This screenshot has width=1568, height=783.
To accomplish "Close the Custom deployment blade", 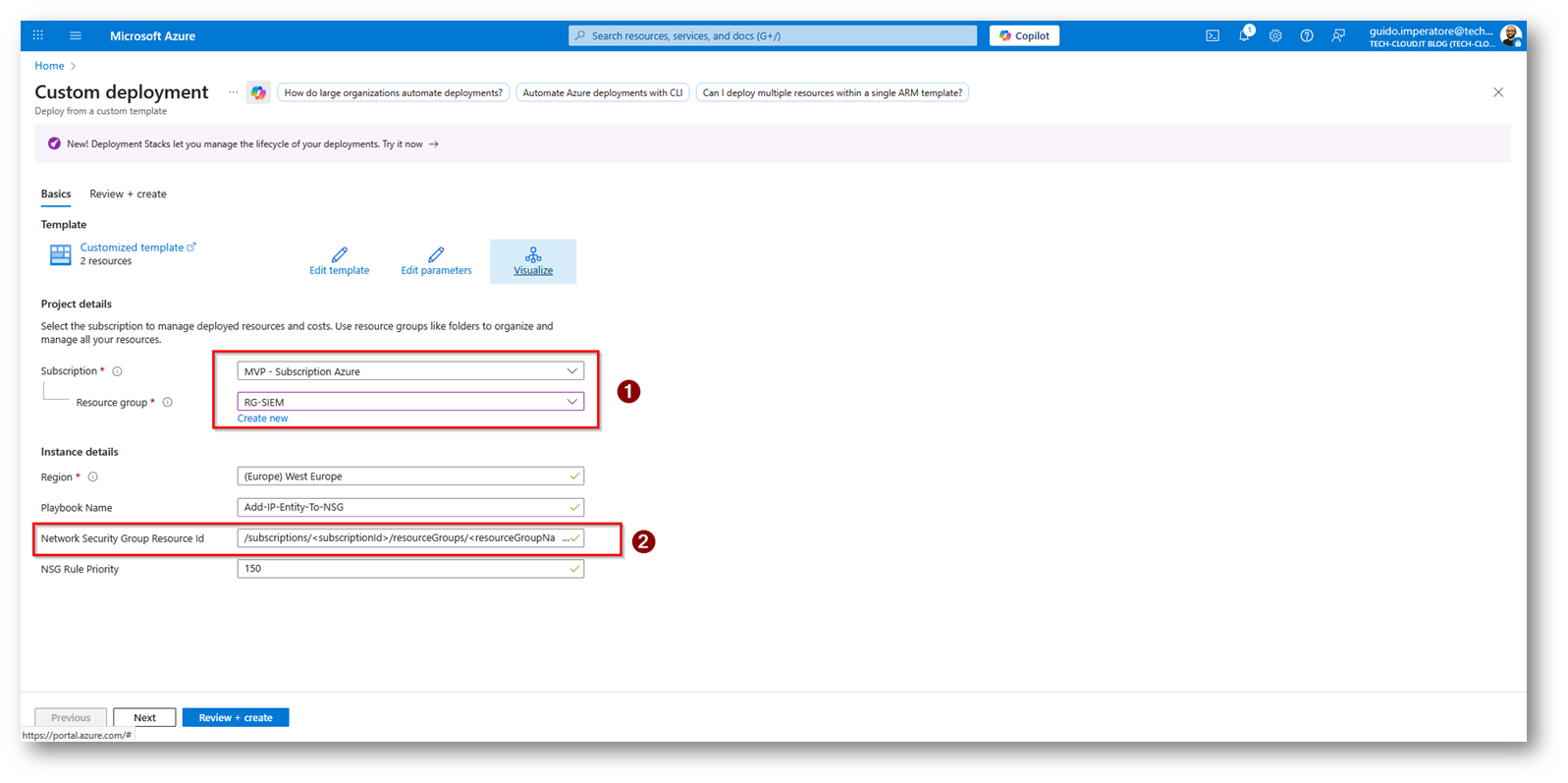I will [x=1498, y=92].
